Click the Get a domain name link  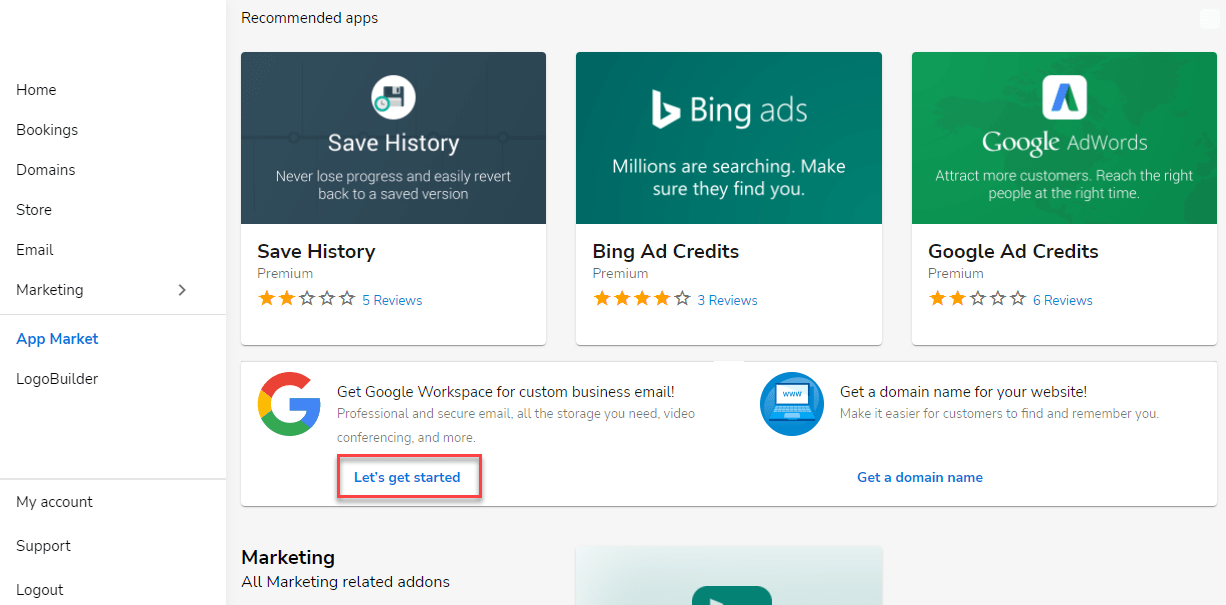coord(920,477)
